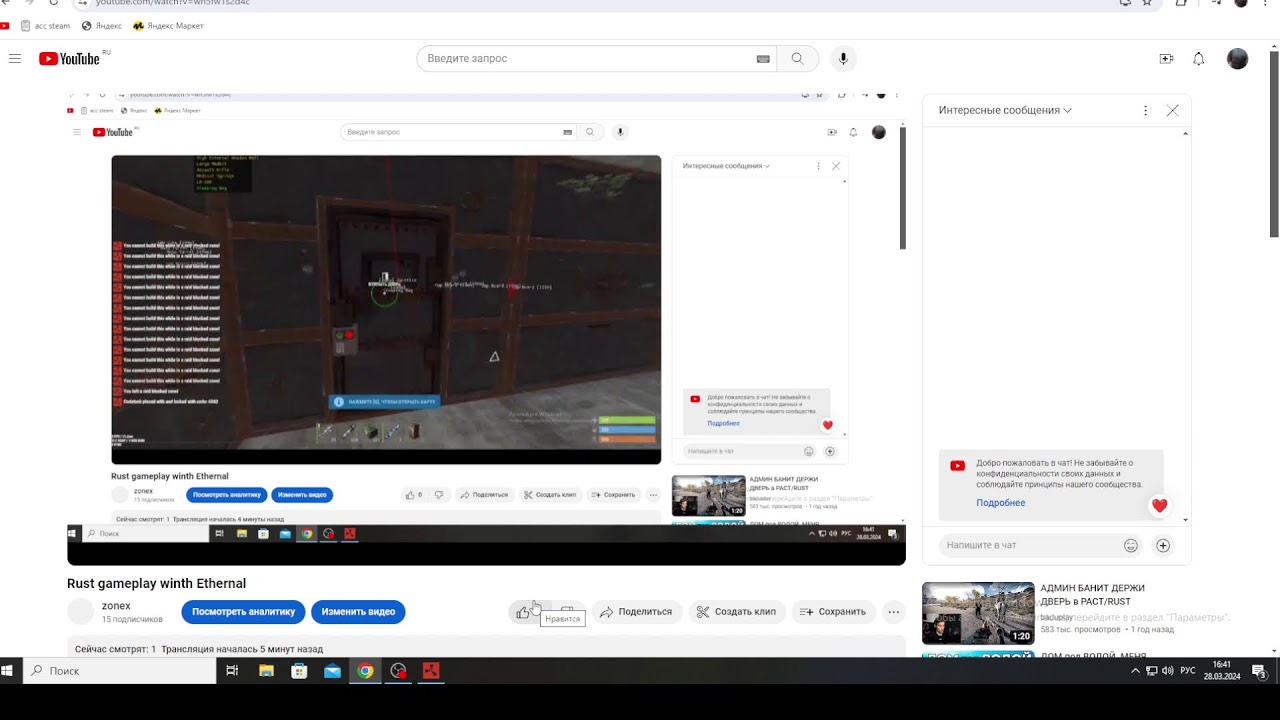Image resolution: width=1280 pixels, height=720 pixels.
Task: Open the АДМИН БАНИТ video thumbnail
Action: (978, 613)
